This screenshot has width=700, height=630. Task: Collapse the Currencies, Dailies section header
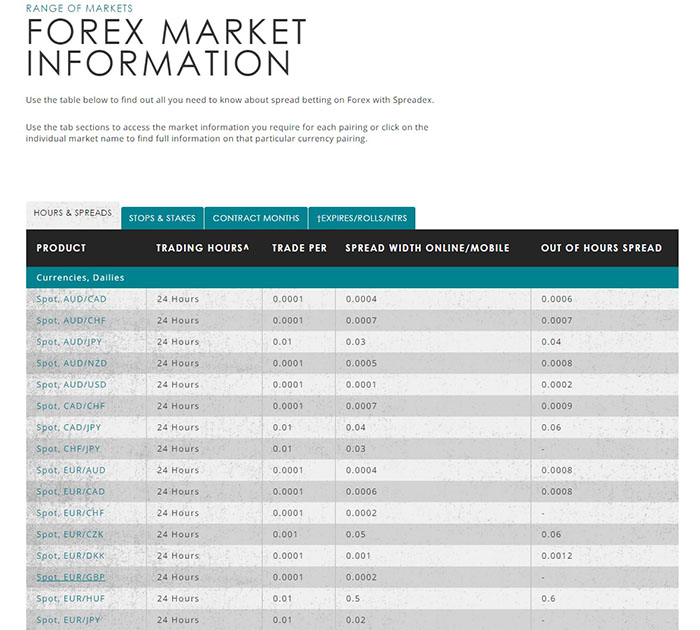[x=80, y=277]
